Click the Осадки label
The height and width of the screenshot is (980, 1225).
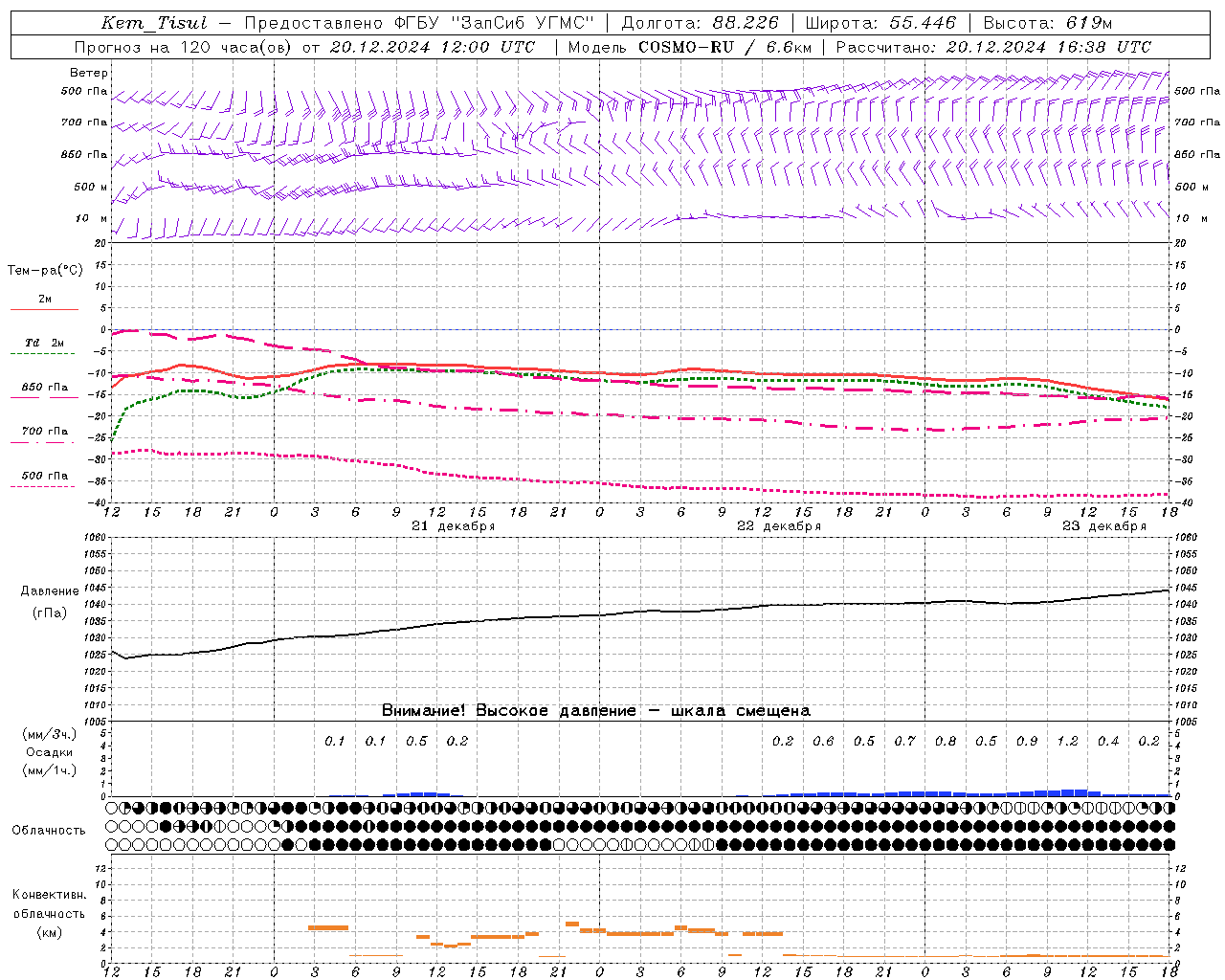[49, 752]
